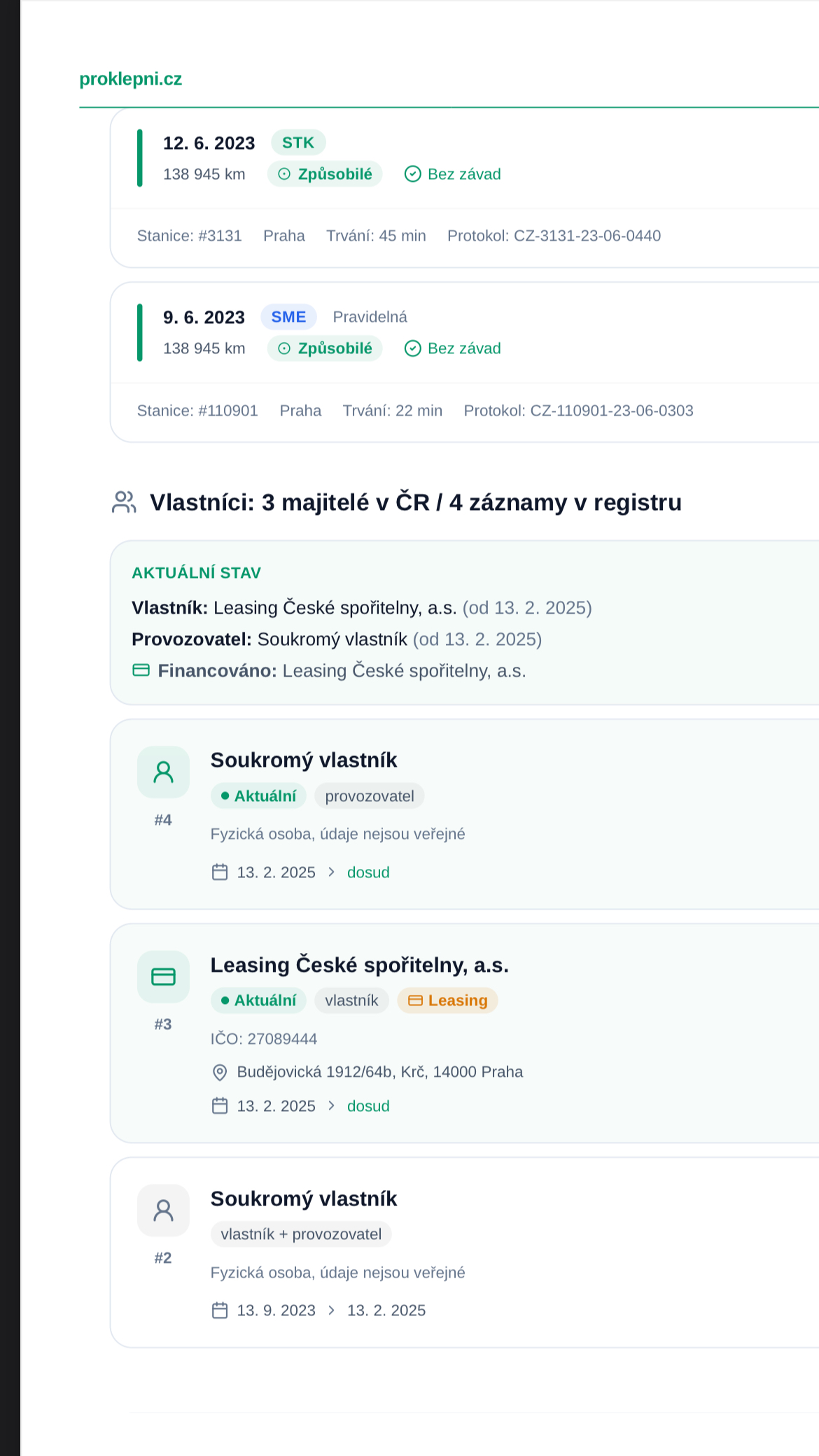819x1456 pixels.
Task: Click the chevron arrow between dates in owner #2
Action: tap(332, 1310)
